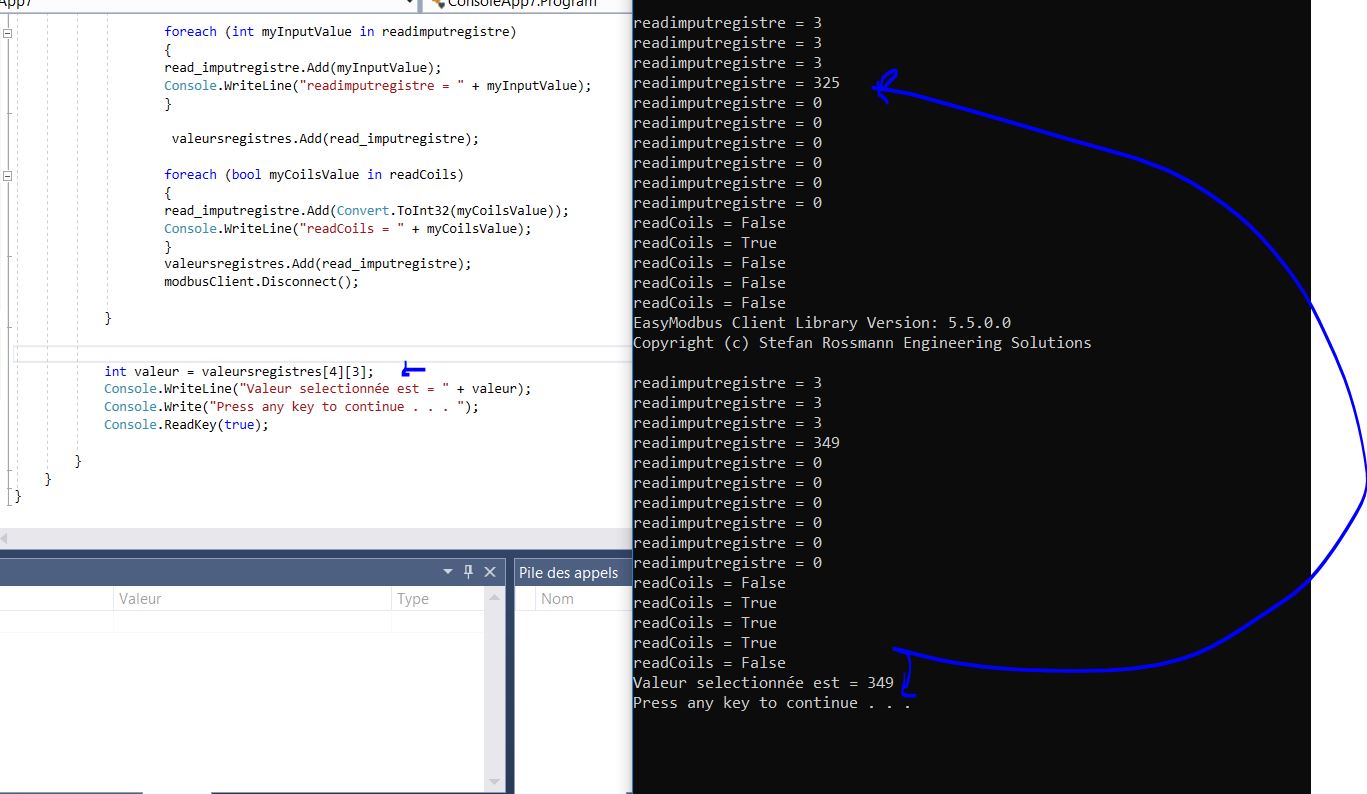The image size is (1367, 794).
Task: Click console line 'EasyModbus Client Library Version: 5.5.0.0'
Action: (822, 323)
